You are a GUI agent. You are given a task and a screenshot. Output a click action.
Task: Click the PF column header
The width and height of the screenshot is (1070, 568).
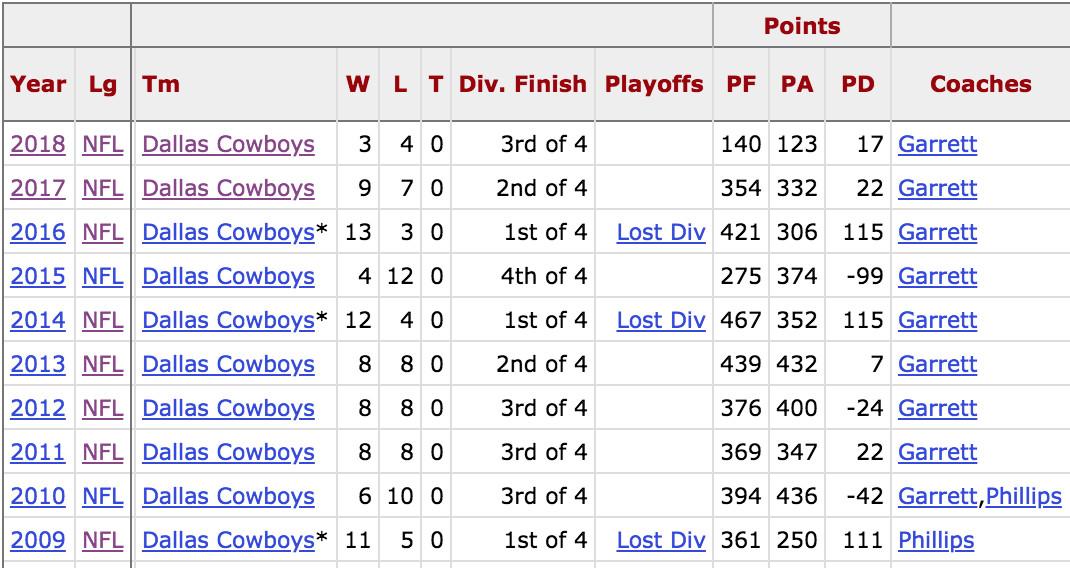click(741, 84)
